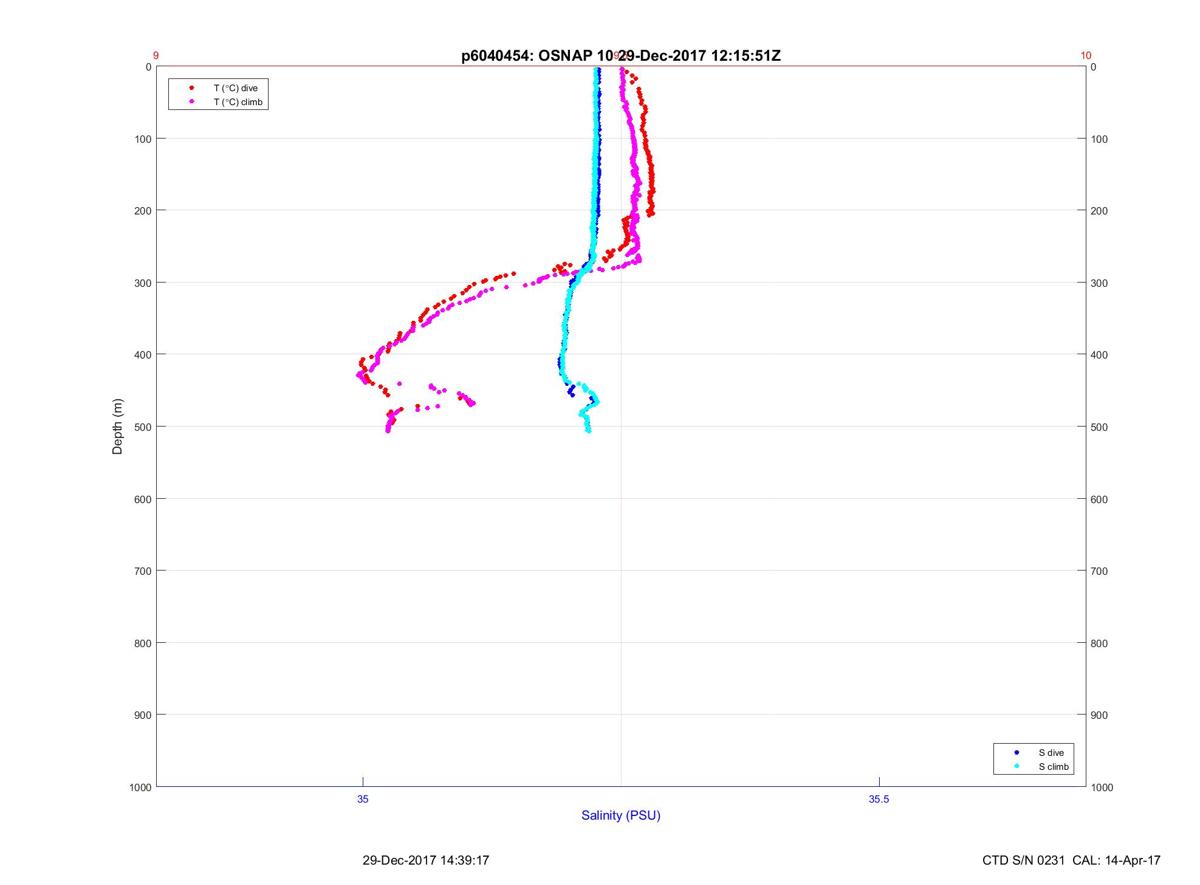Click the "400" depth tick on left axis
The height and width of the screenshot is (885, 1200).
(143, 355)
